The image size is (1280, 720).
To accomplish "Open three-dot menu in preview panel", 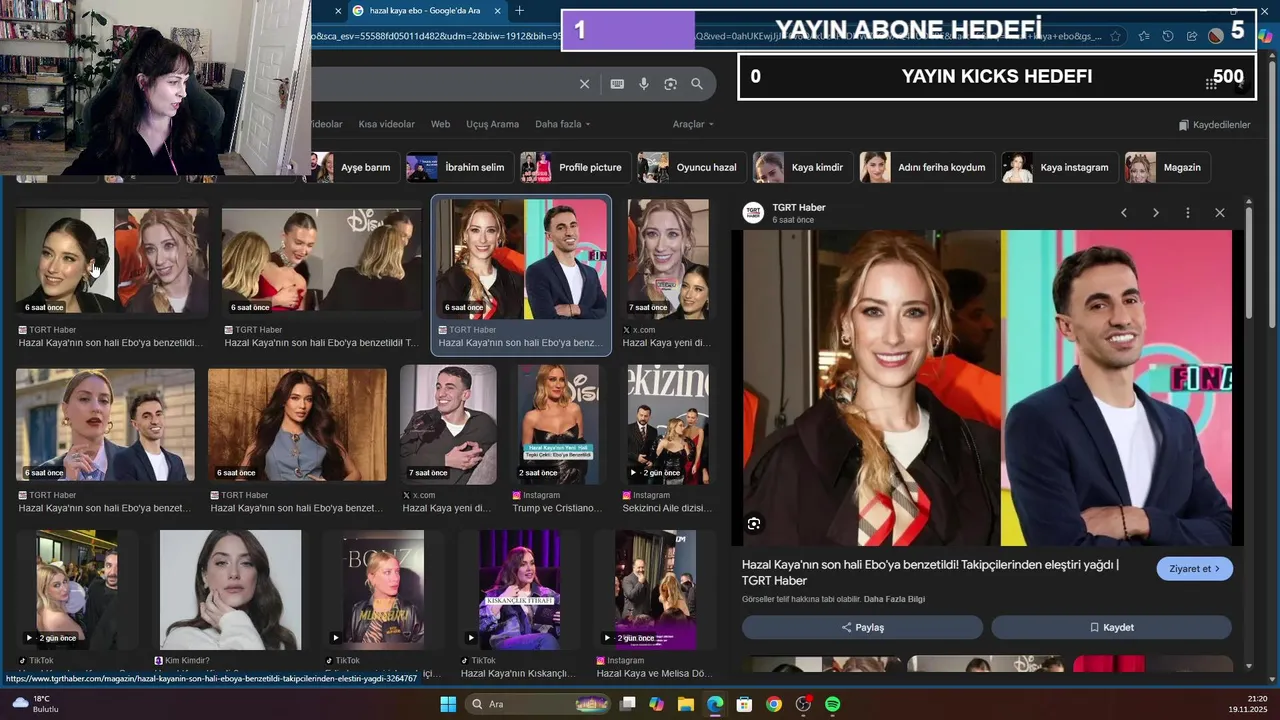I will 1188,213.
